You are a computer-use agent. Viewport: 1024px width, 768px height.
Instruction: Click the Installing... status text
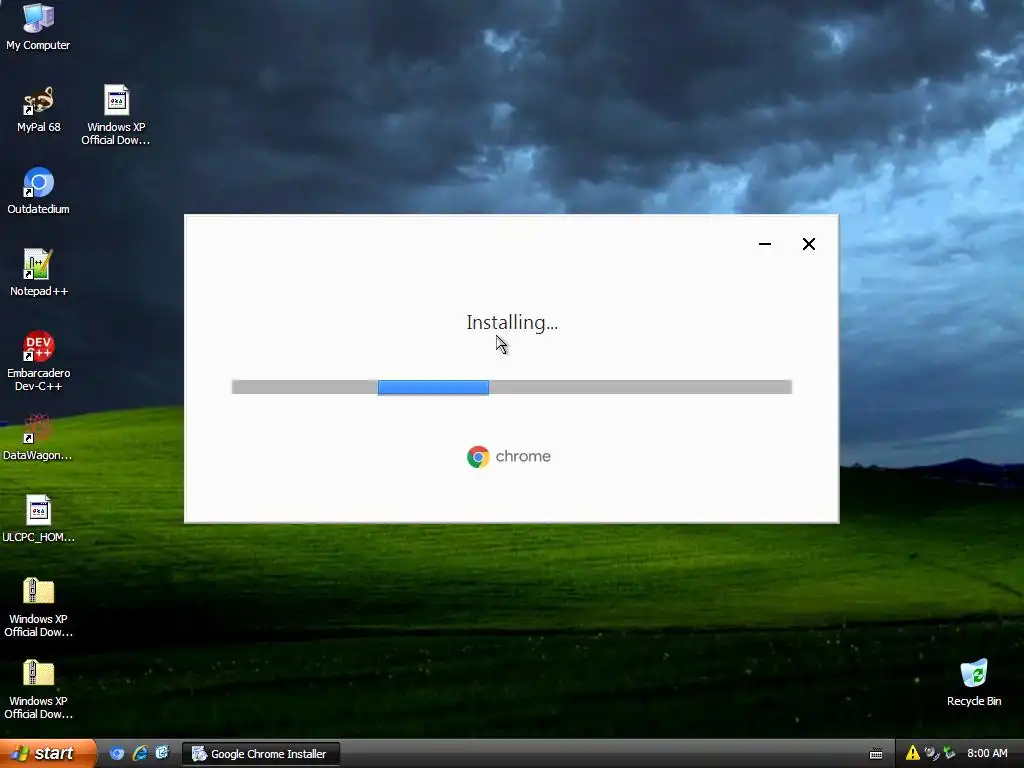512,323
